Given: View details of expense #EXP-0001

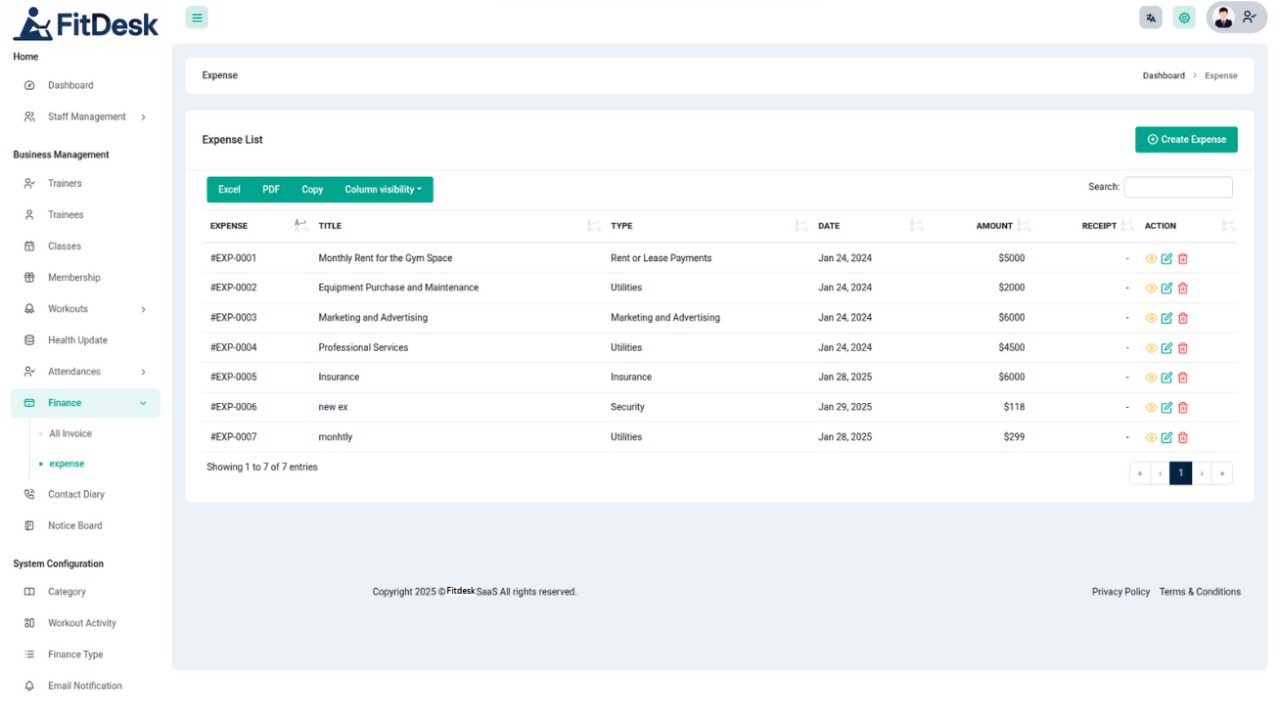Looking at the screenshot, I should 1151,259.
